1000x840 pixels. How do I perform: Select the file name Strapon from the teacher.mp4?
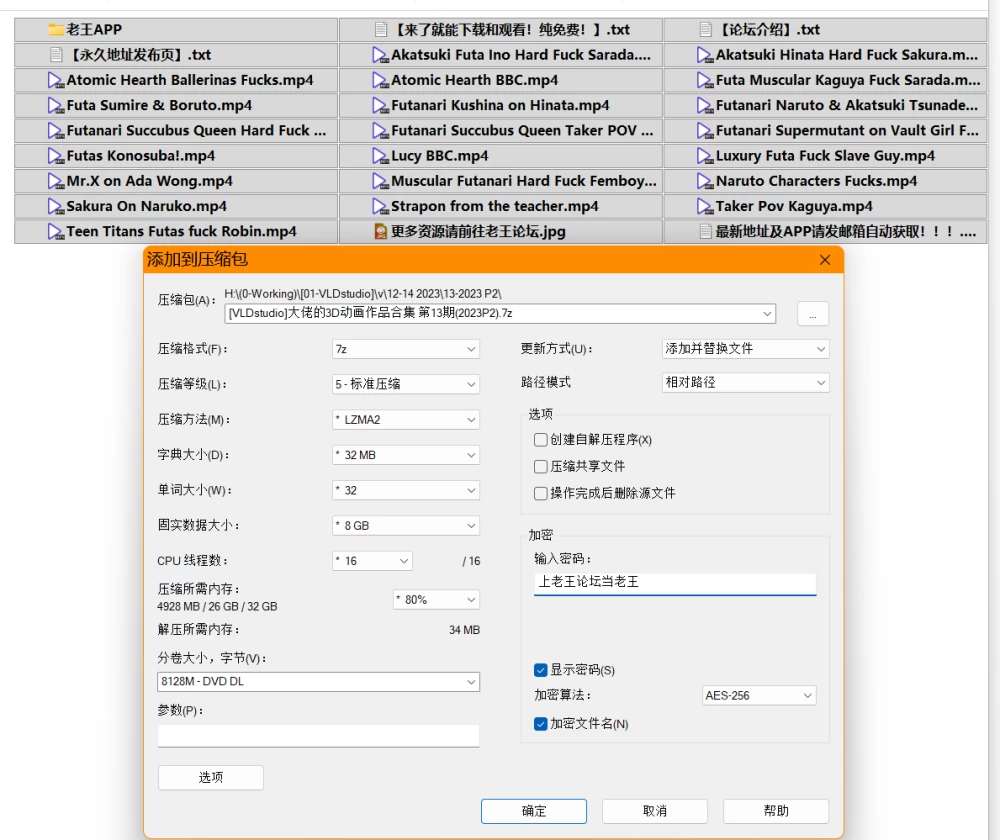494,206
